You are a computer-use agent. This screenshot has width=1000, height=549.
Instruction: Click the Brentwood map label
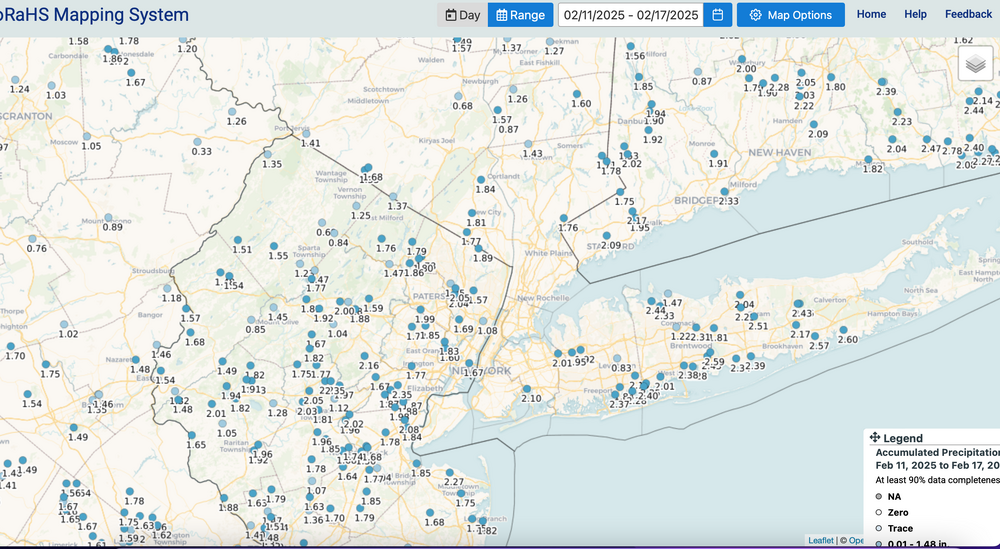(690, 346)
